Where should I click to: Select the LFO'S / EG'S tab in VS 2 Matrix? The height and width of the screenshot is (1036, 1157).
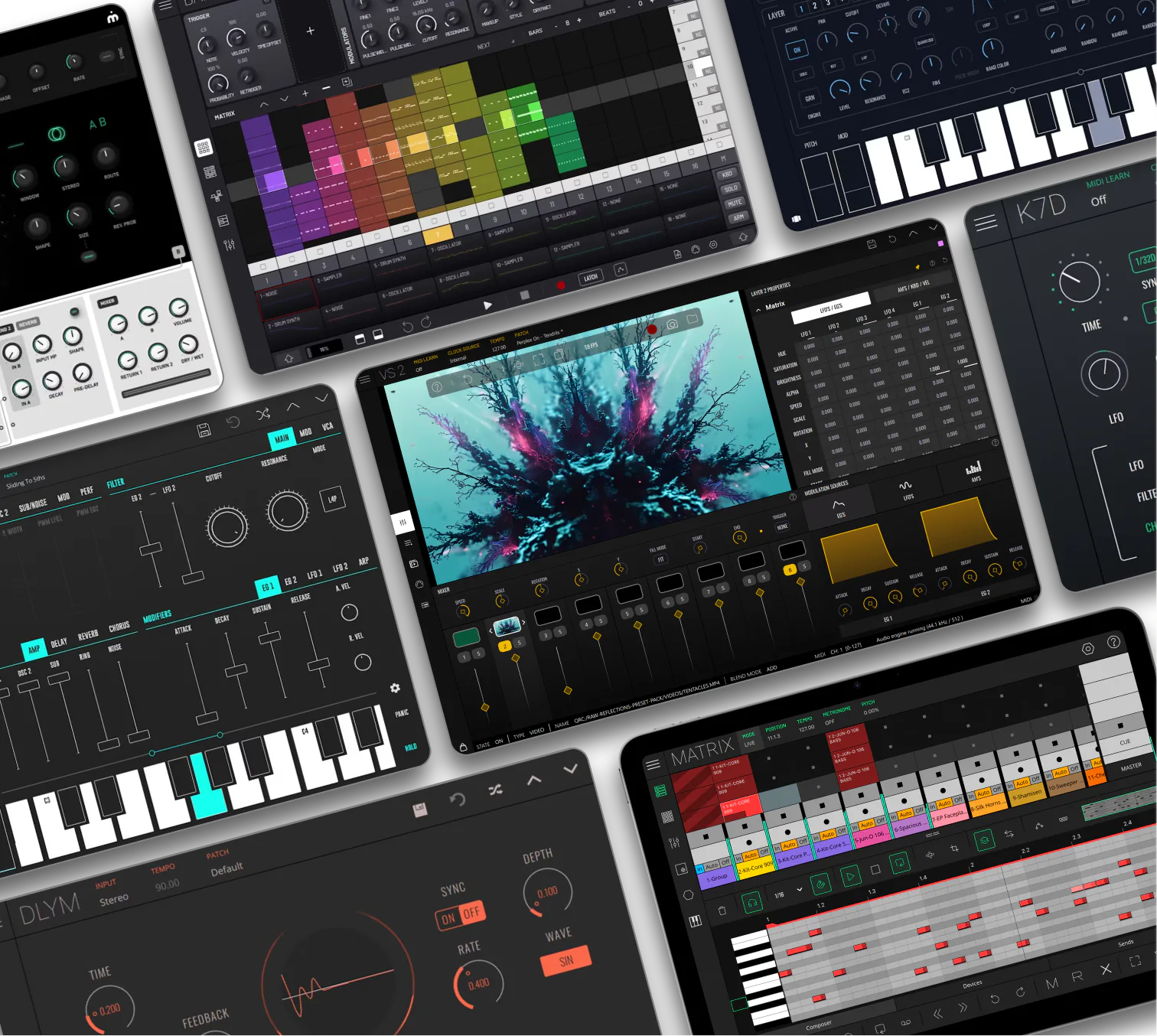[x=830, y=308]
